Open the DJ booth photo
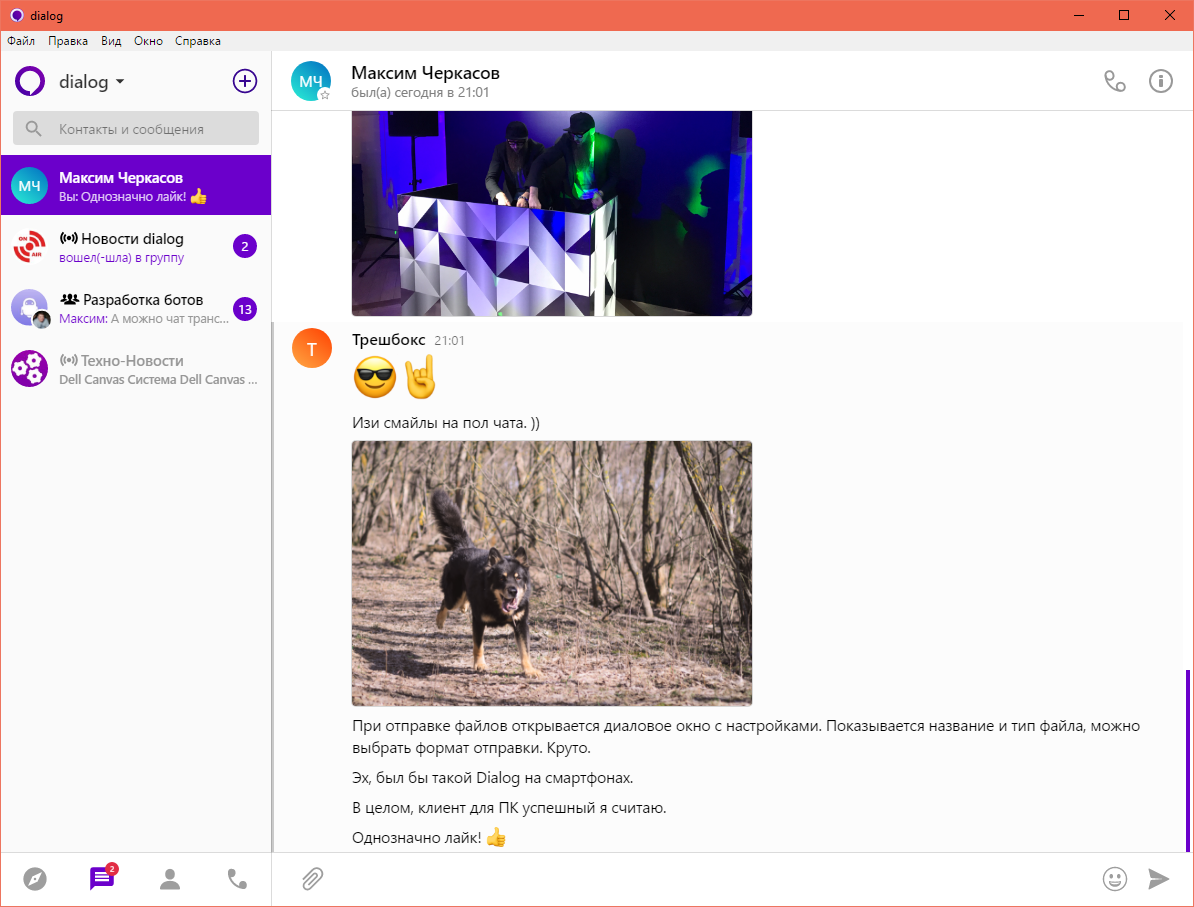The height and width of the screenshot is (907, 1194). pos(551,213)
